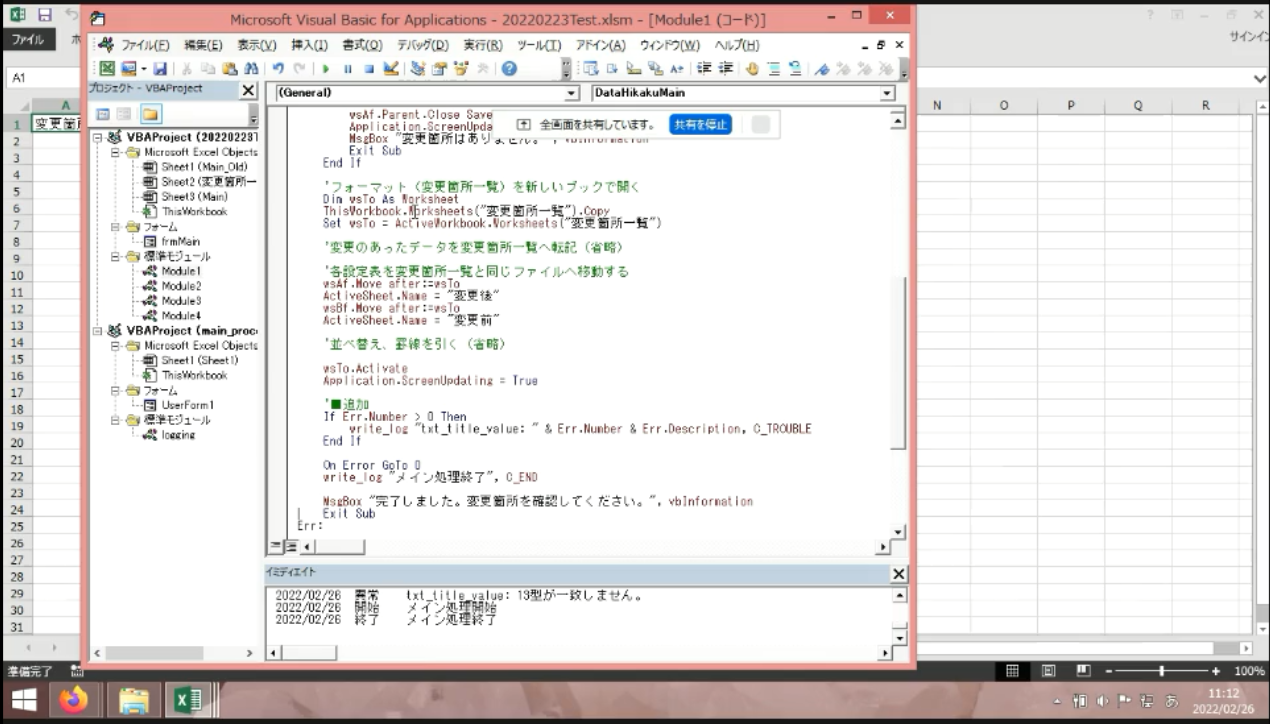The width and height of the screenshot is (1270, 724).
Task: Switch to Page Layout view in Excel status bar
Action: coord(1048,671)
